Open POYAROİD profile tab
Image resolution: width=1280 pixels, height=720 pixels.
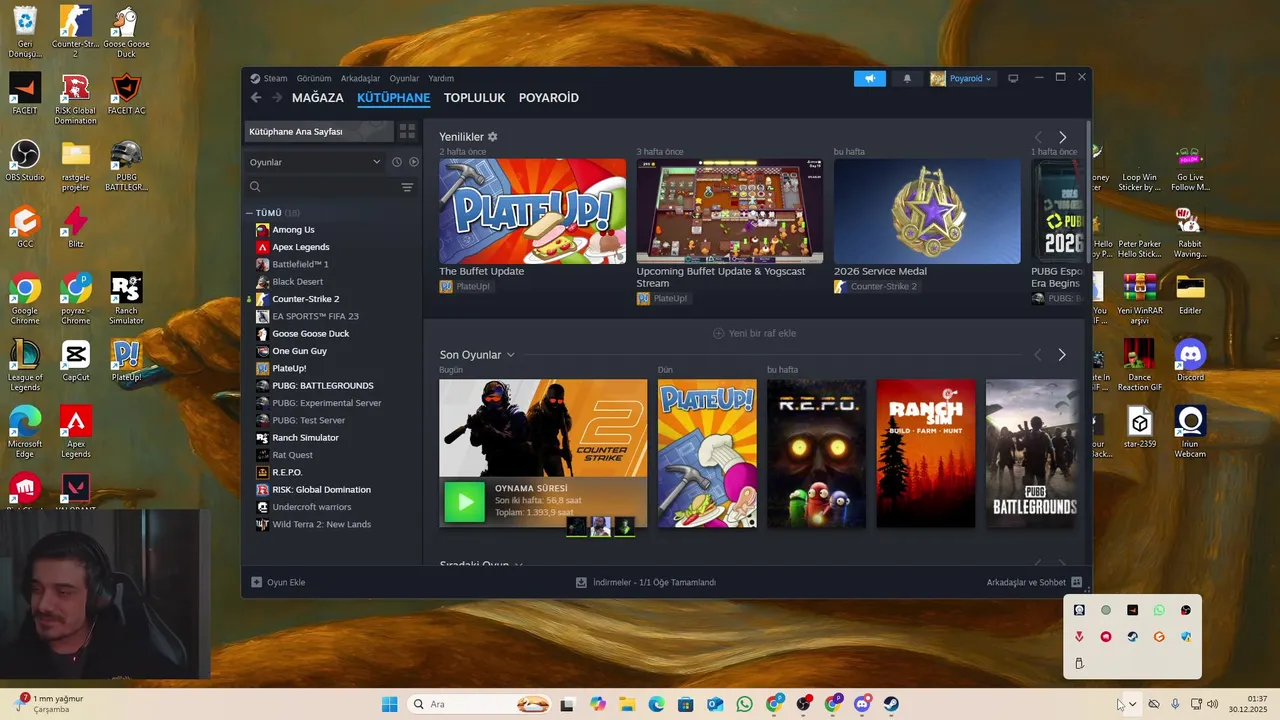pyautogui.click(x=548, y=98)
